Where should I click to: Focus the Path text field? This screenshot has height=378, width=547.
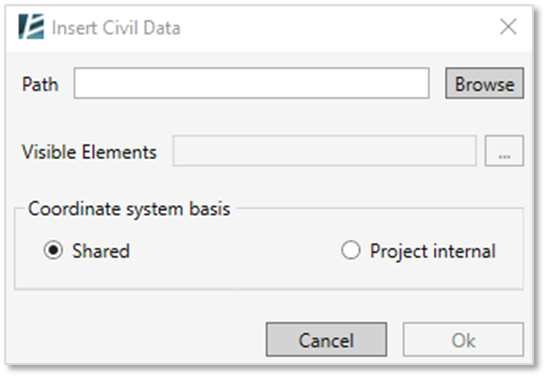click(x=252, y=83)
